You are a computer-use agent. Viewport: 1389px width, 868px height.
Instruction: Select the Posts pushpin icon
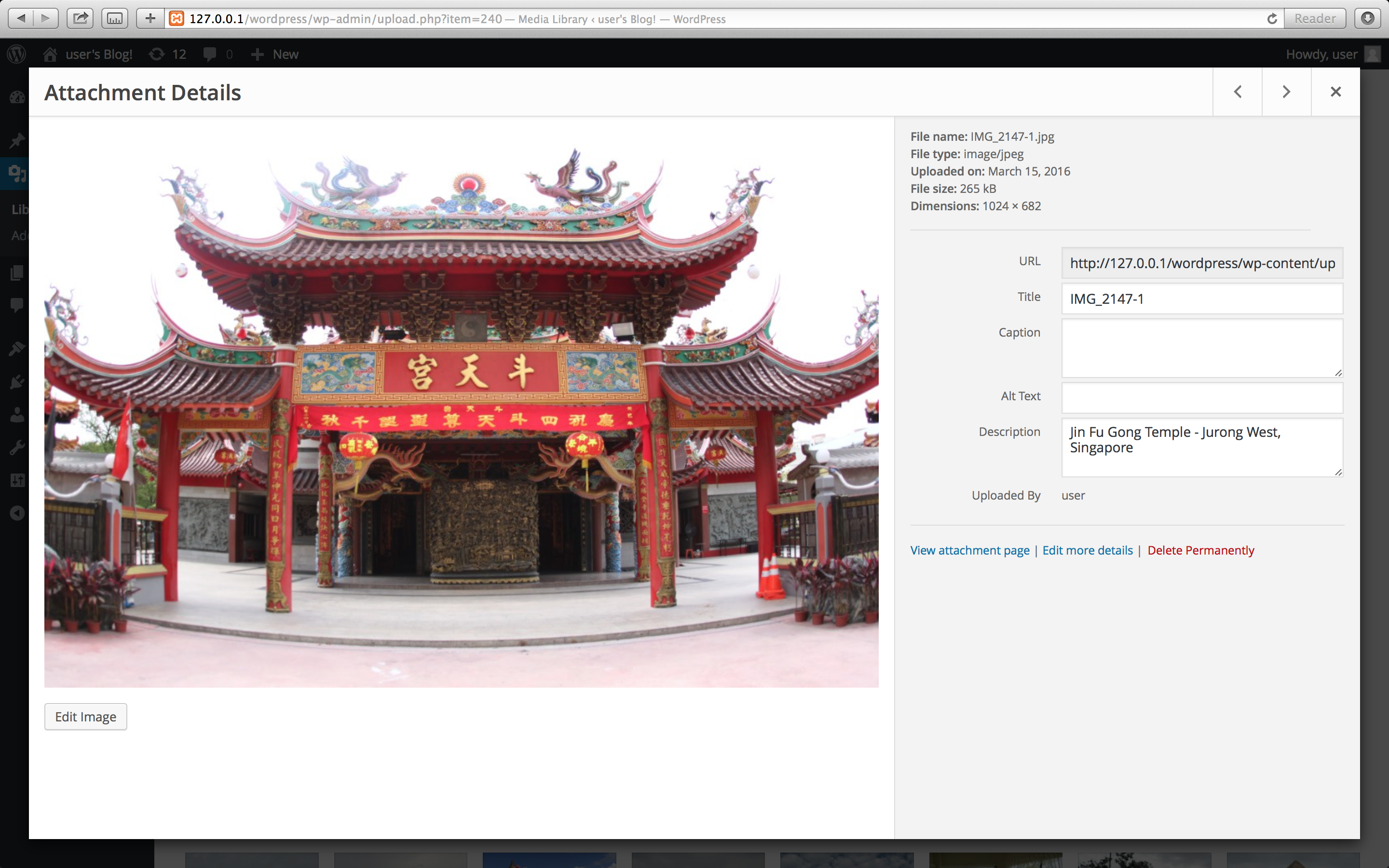click(17, 141)
